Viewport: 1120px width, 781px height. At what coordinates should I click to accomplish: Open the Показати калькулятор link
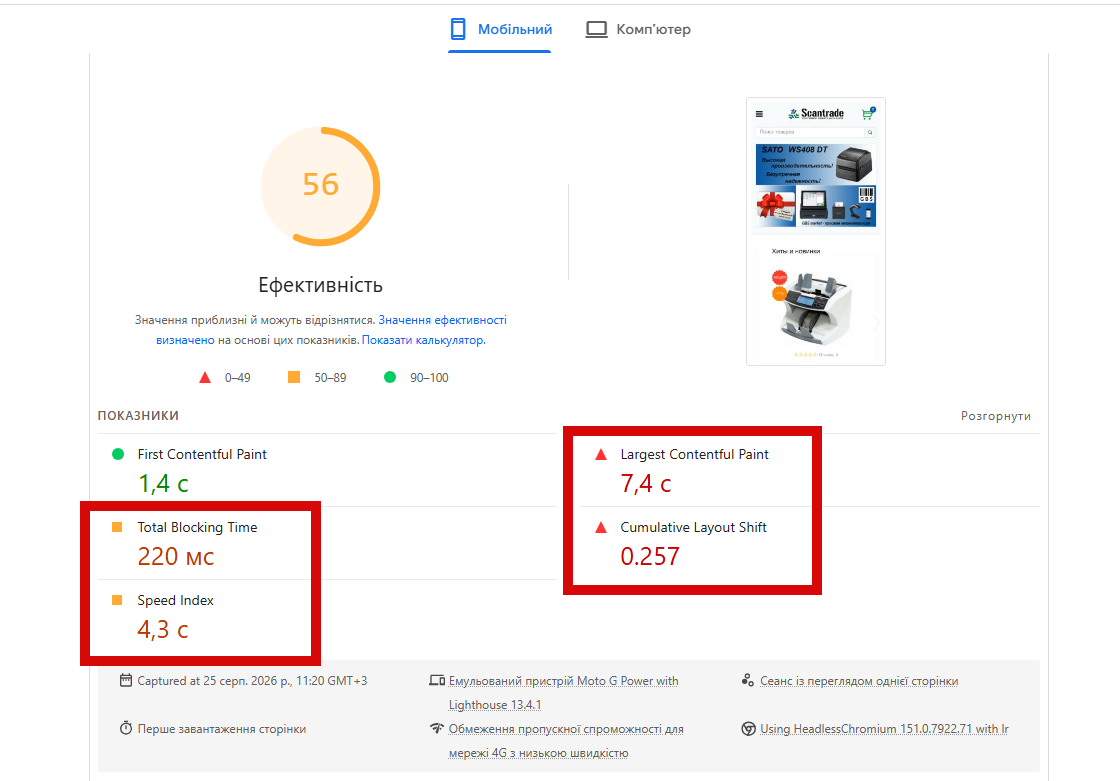click(x=423, y=340)
